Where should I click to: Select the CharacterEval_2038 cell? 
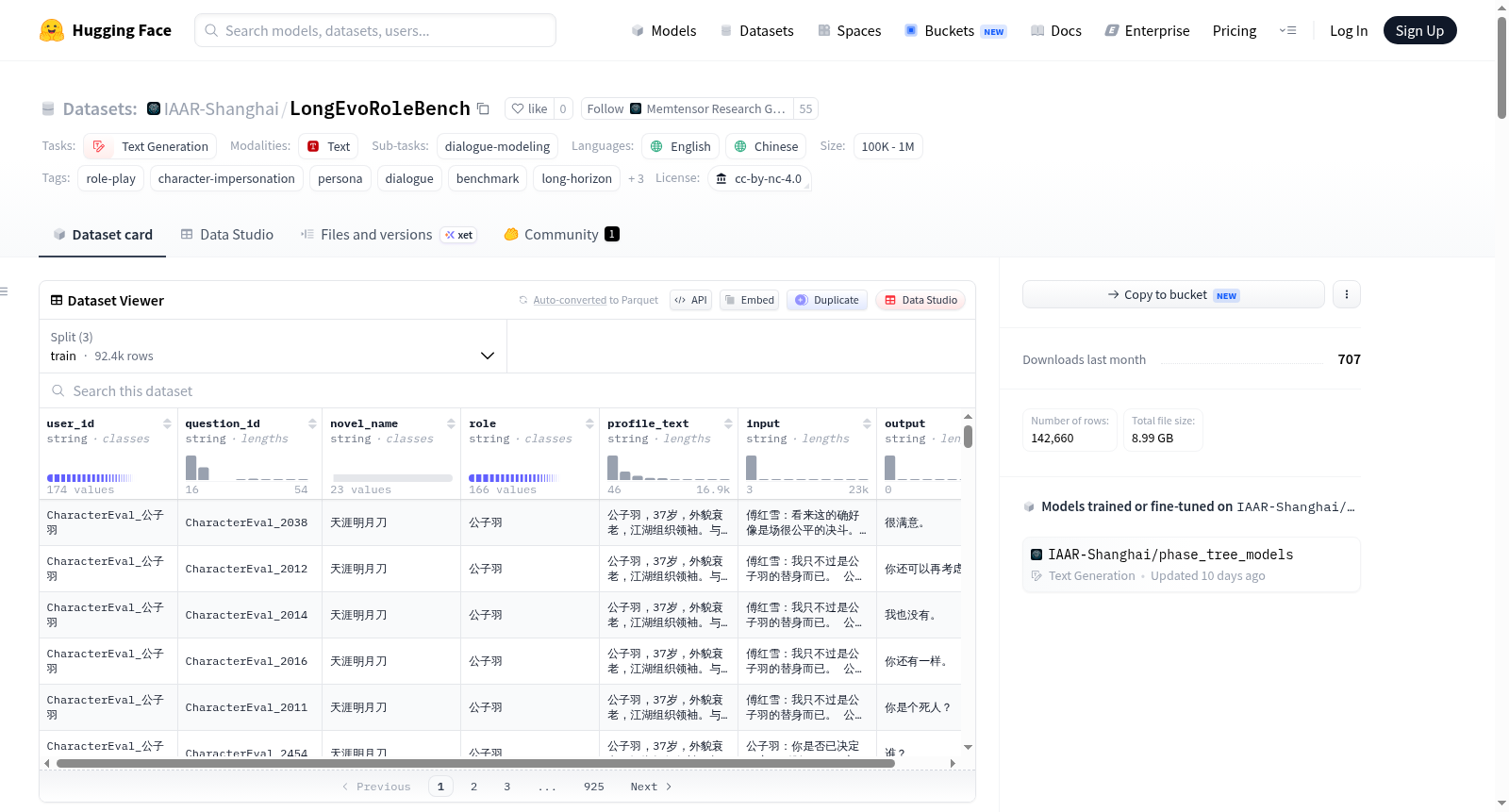(250, 522)
